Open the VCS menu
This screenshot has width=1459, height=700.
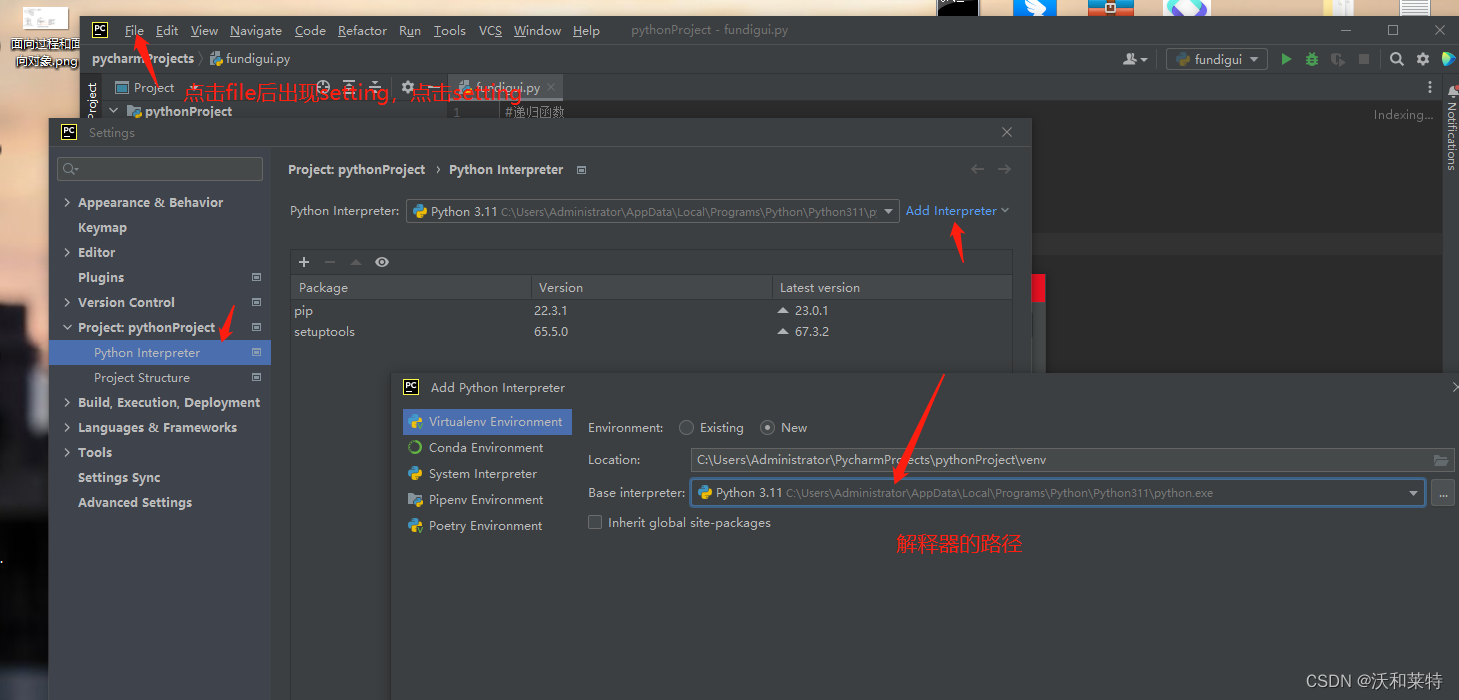[x=490, y=30]
